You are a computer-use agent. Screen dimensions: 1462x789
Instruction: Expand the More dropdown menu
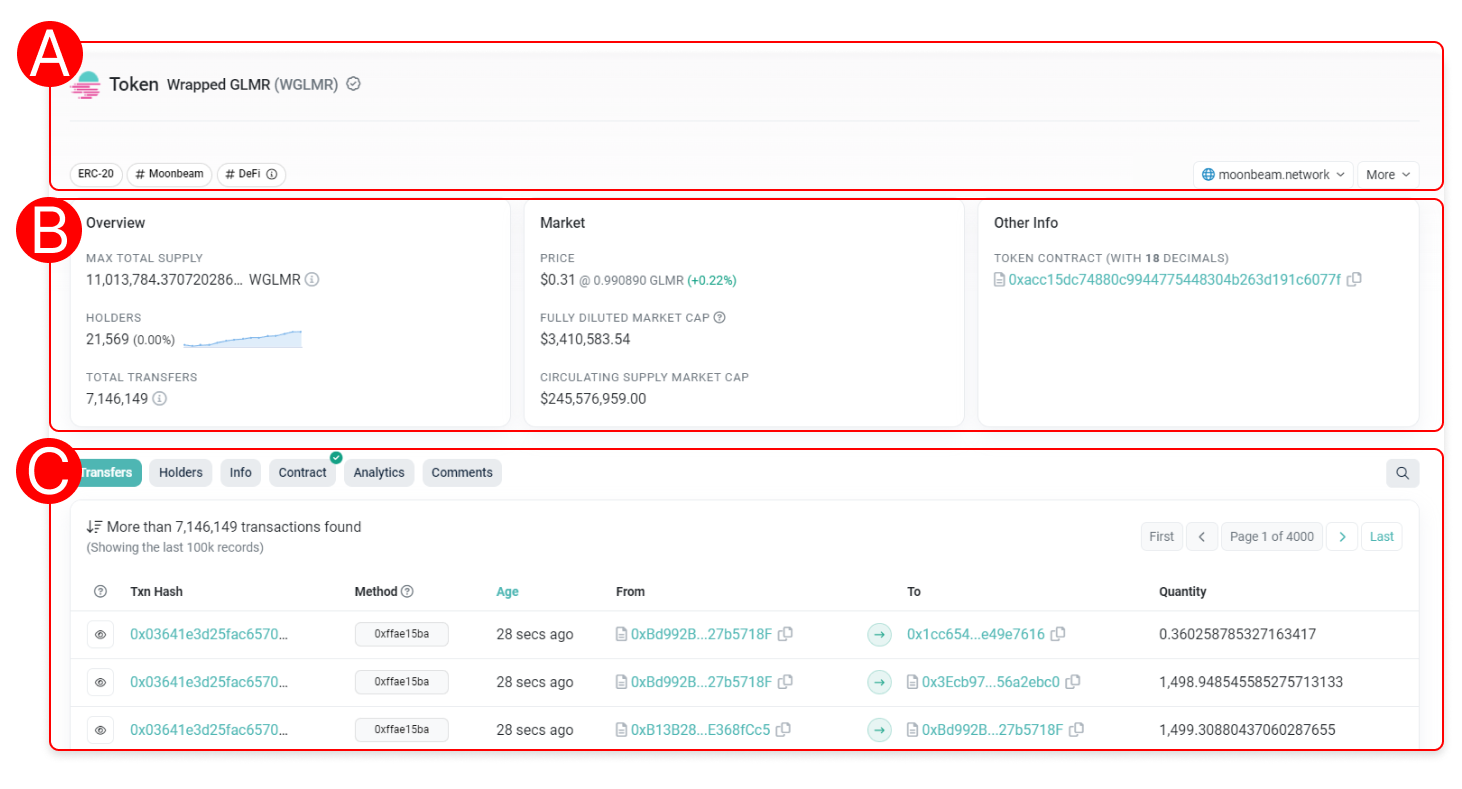(x=1387, y=174)
